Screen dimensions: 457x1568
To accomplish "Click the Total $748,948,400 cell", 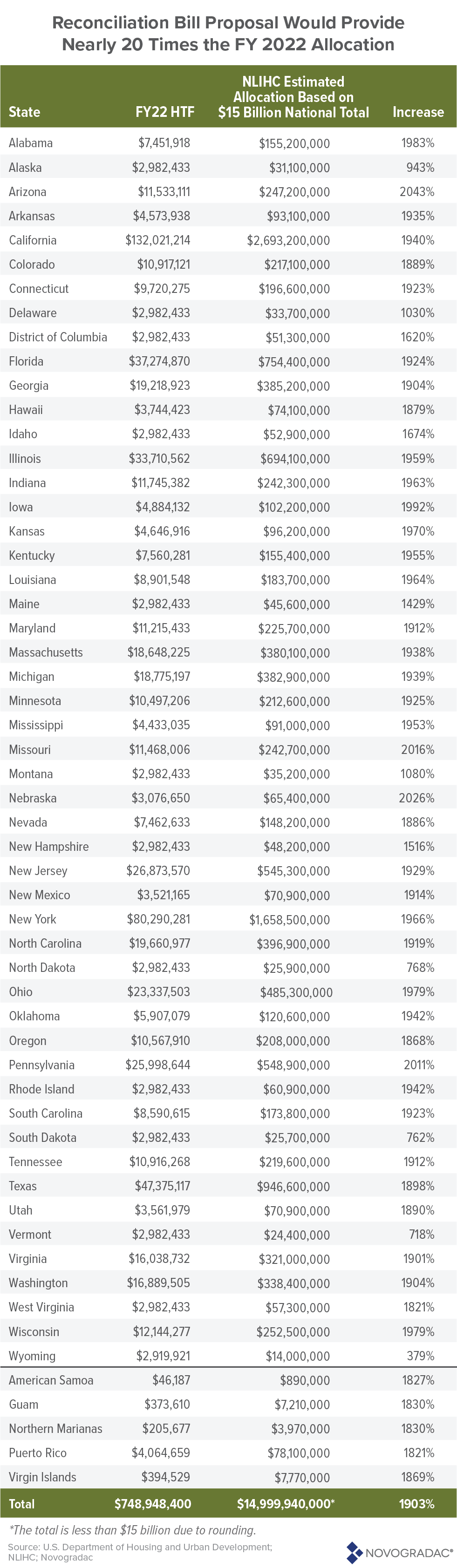I will tap(153, 1504).
